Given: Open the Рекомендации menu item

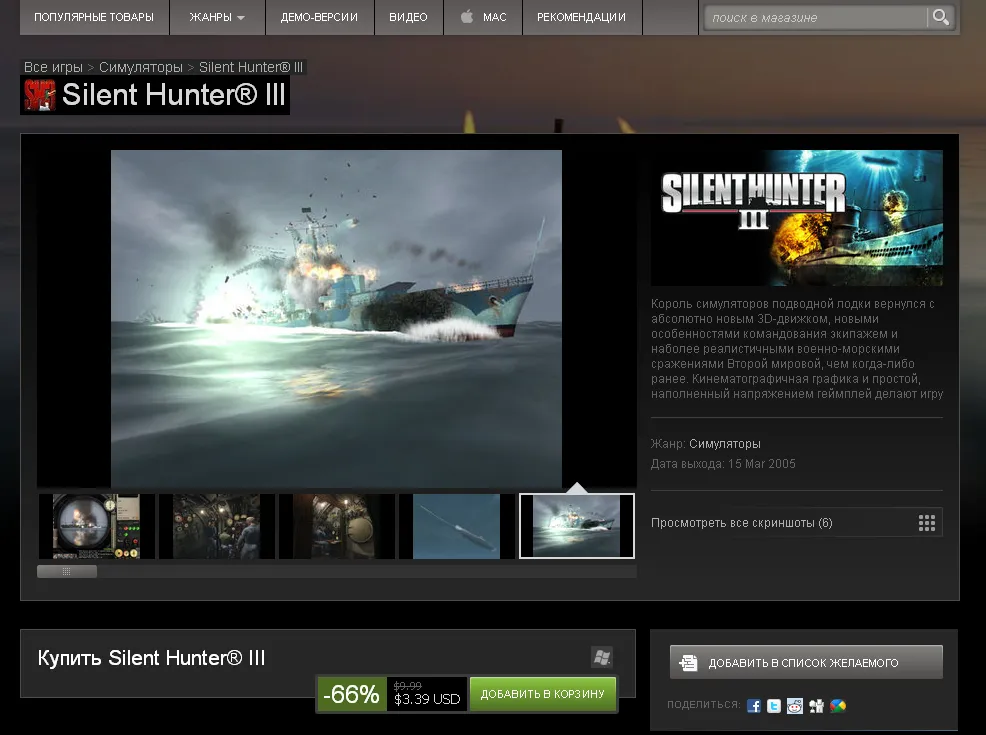Looking at the screenshot, I should (x=581, y=17).
